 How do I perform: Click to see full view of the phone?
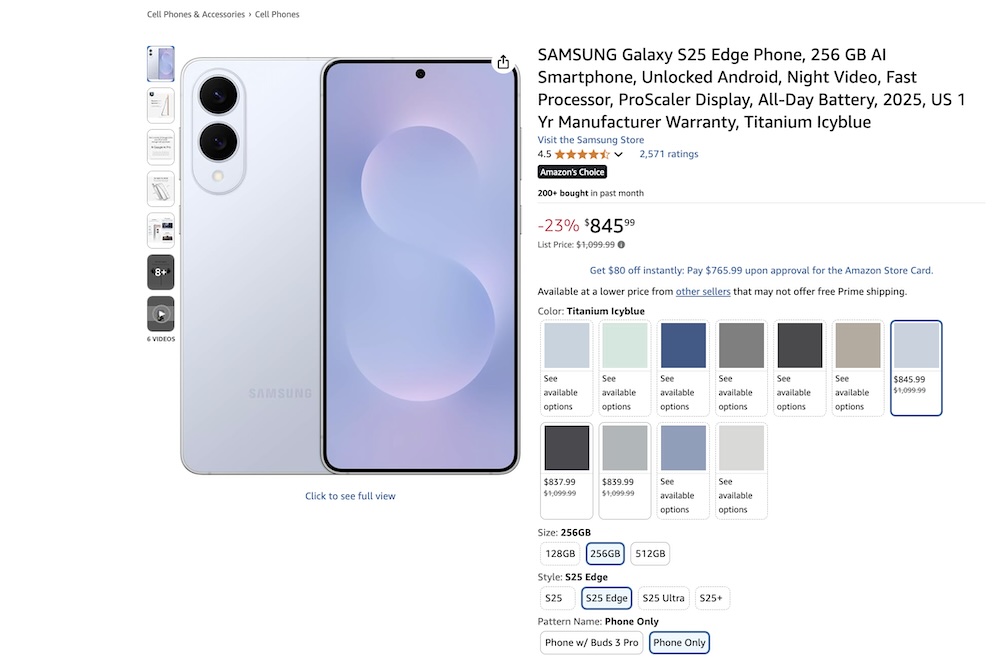350,495
